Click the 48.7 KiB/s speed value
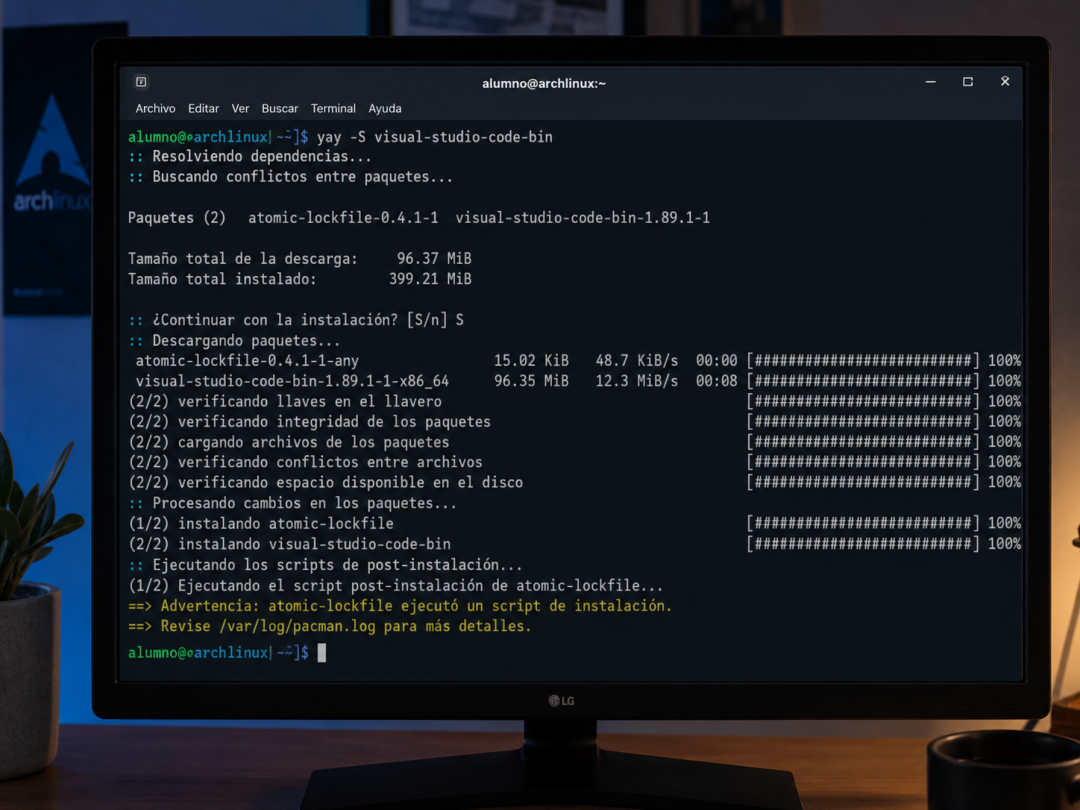The height and width of the screenshot is (810, 1080). point(636,360)
